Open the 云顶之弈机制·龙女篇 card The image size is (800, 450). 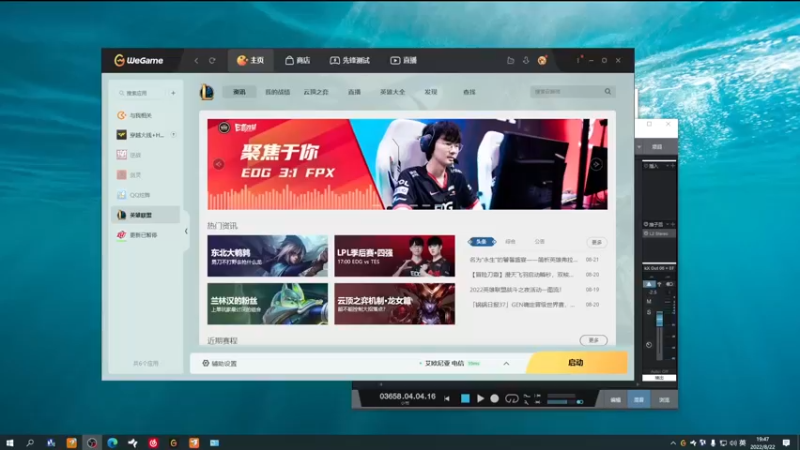coord(394,304)
